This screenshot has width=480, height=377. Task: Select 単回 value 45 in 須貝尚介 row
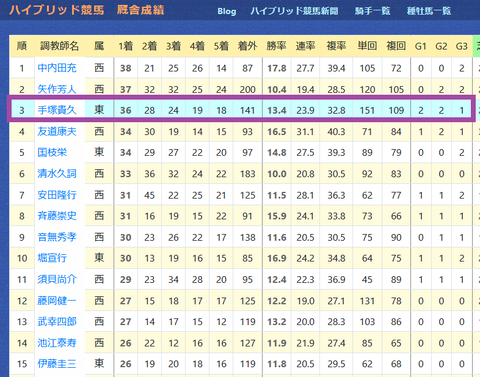(367, 279)
